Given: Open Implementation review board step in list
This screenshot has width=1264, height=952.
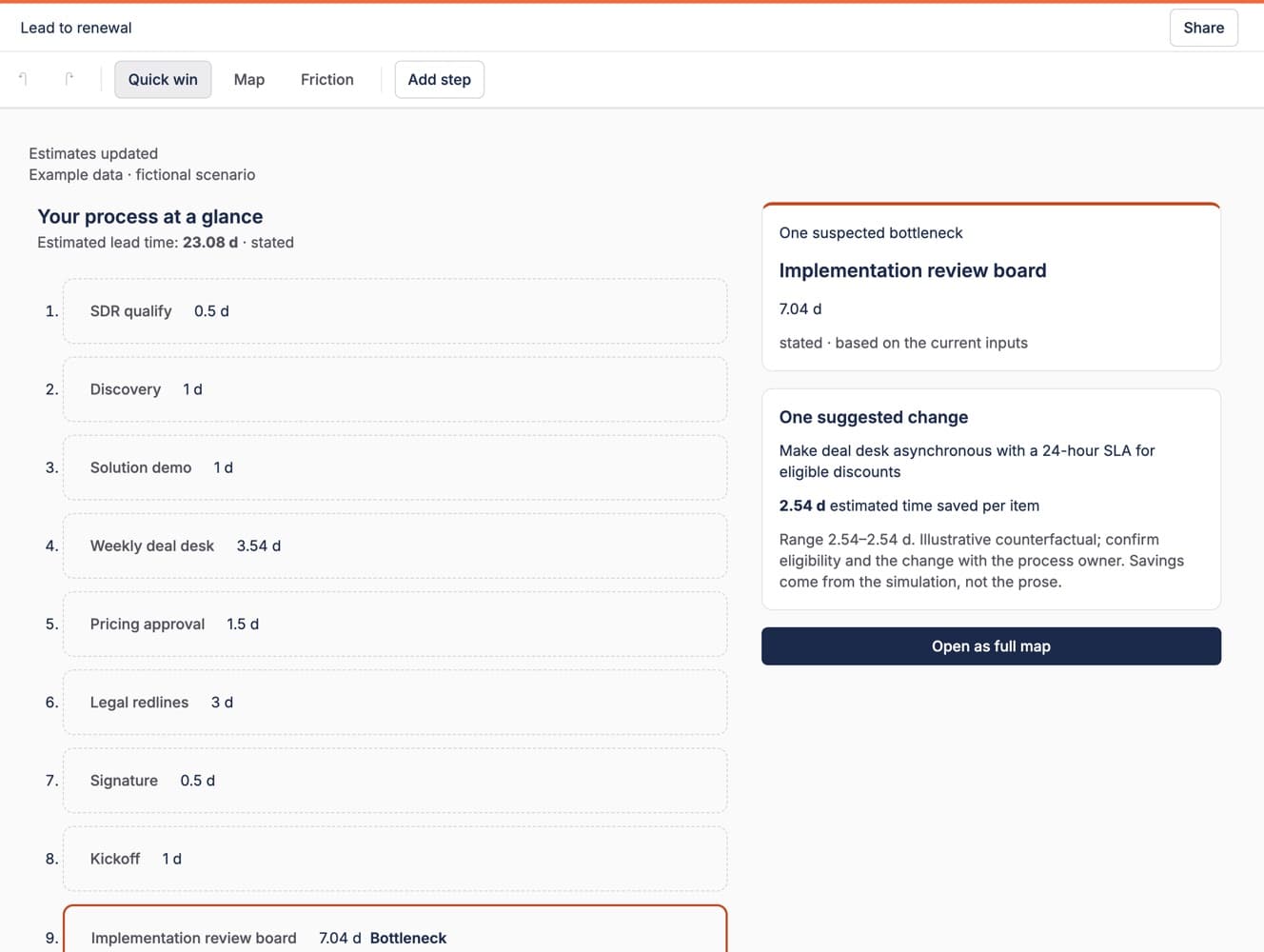Looking at the screenshot, I should [x=395, y=929].
